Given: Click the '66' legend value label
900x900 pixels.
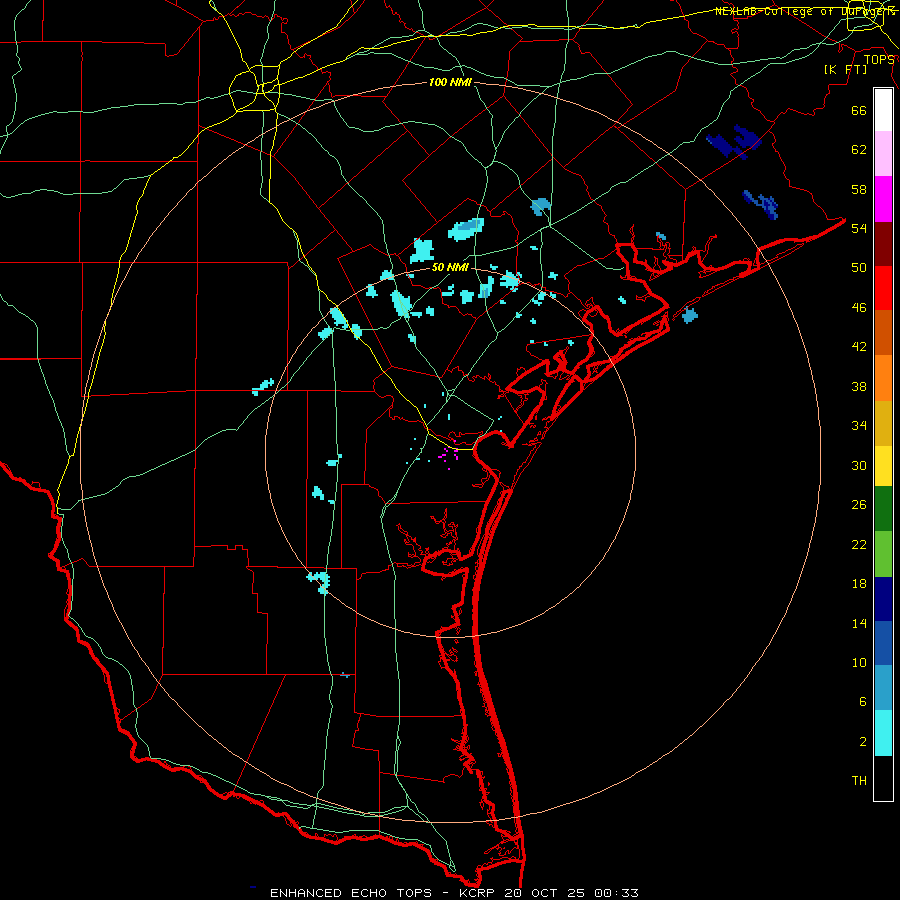Looking at the screenshot, I should point(859,111).
